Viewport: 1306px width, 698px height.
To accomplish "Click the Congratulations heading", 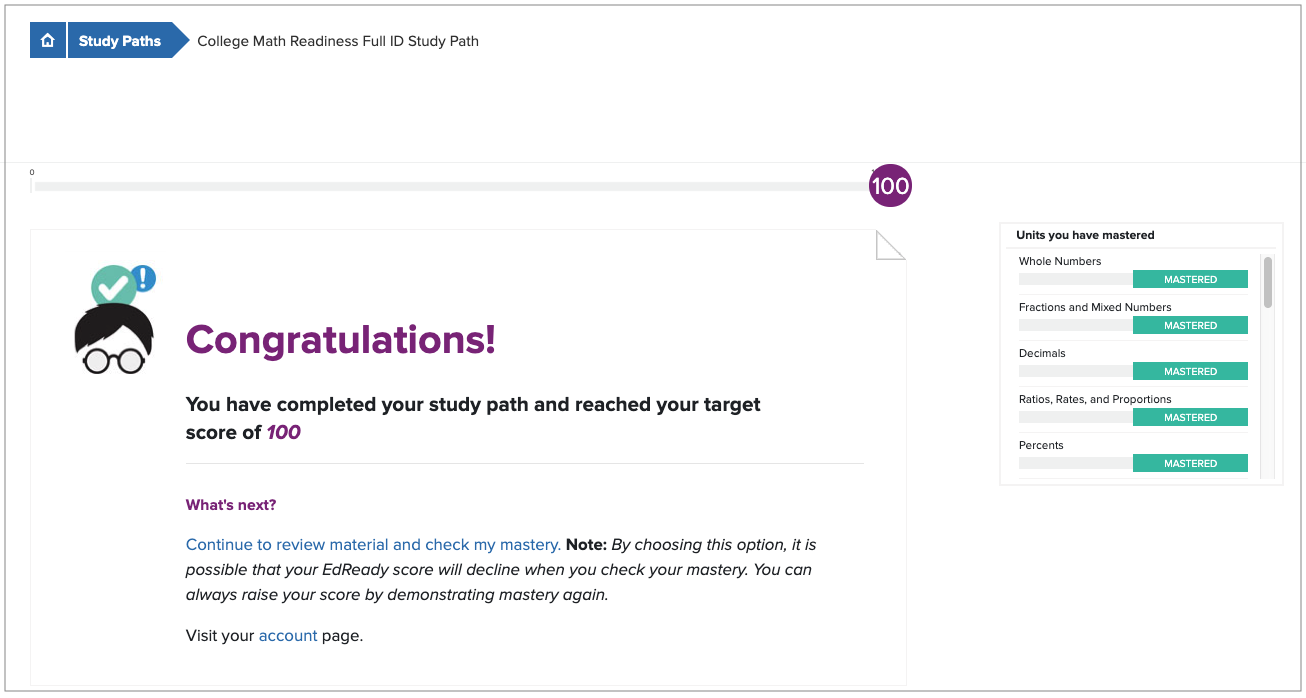I will click(x=341, y=340).
